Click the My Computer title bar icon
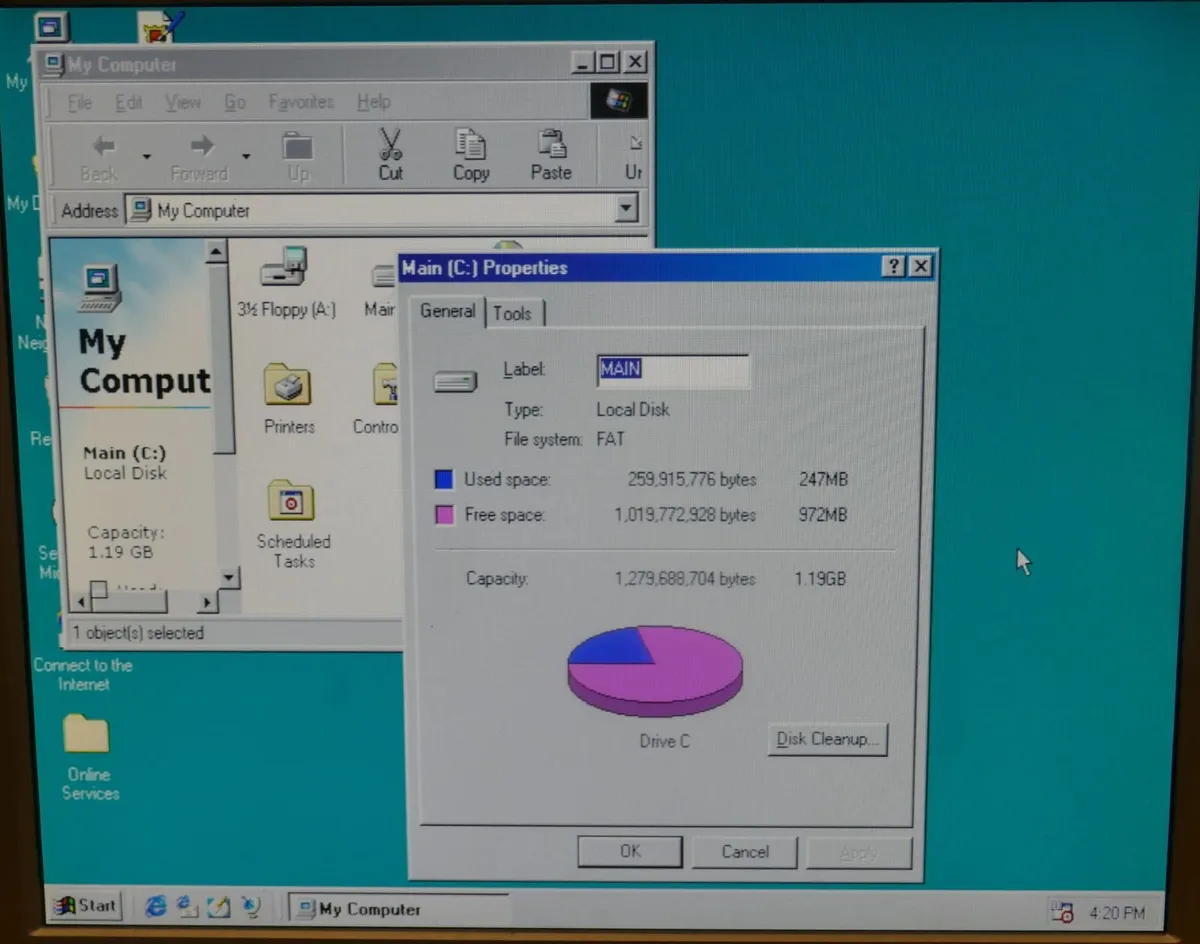This screenshot has width=1200, height=944. click(54, 65)
